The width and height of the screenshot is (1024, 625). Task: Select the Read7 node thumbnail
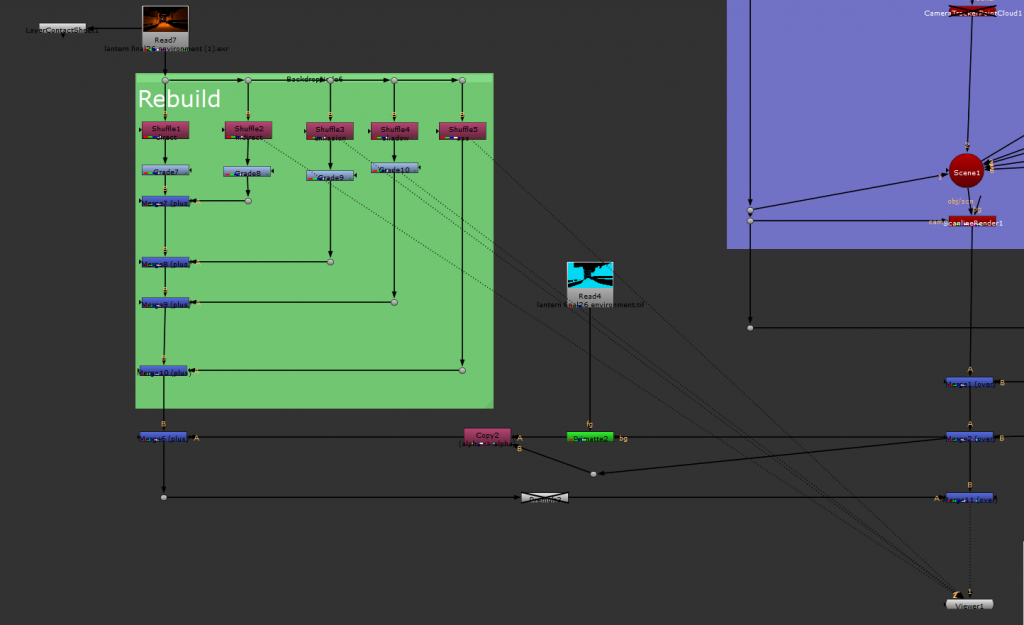165,20
